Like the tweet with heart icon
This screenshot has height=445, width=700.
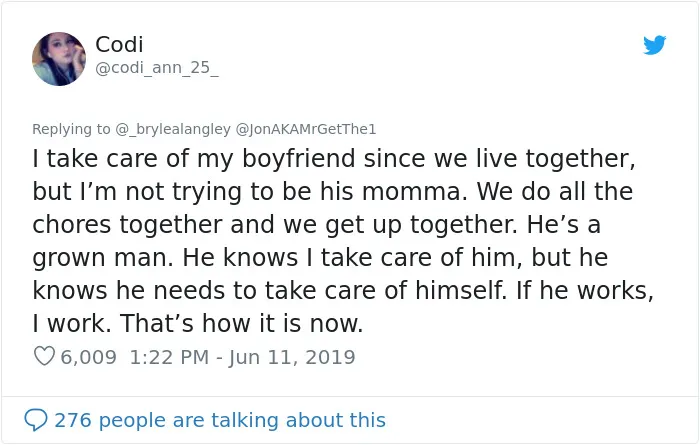[x=44, y=356]
